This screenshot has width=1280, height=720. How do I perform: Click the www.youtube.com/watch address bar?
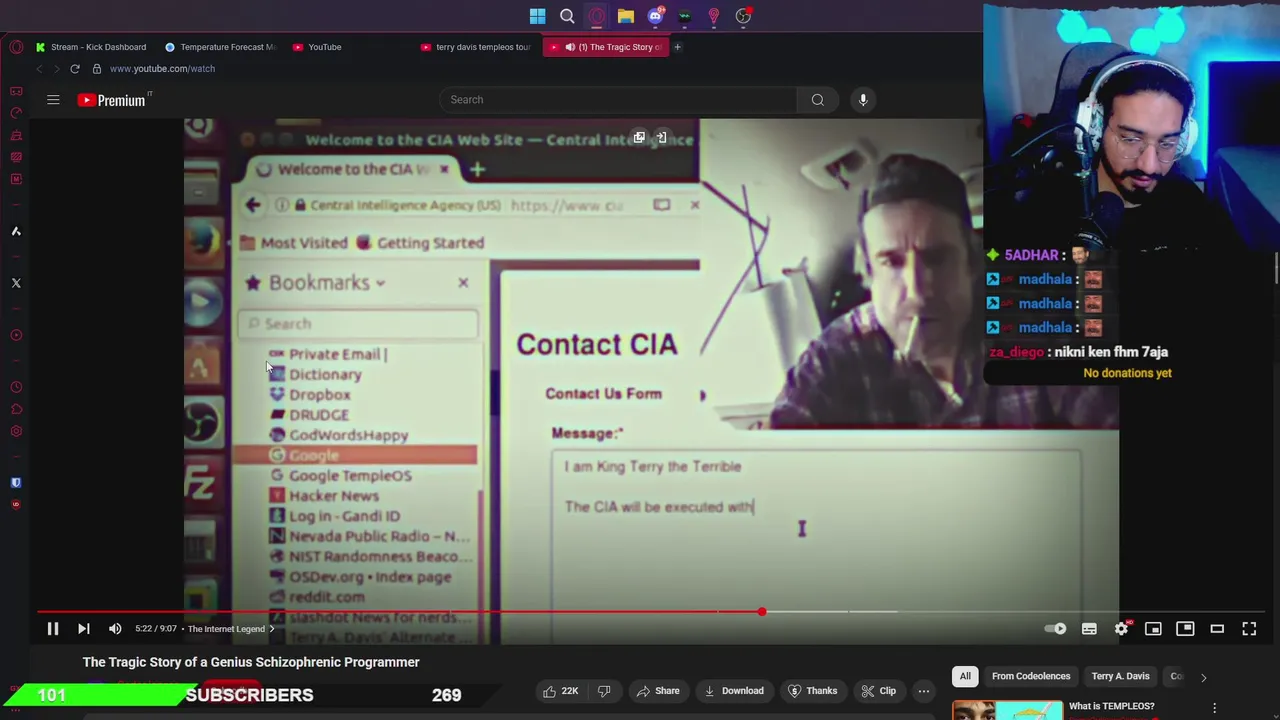162,69
